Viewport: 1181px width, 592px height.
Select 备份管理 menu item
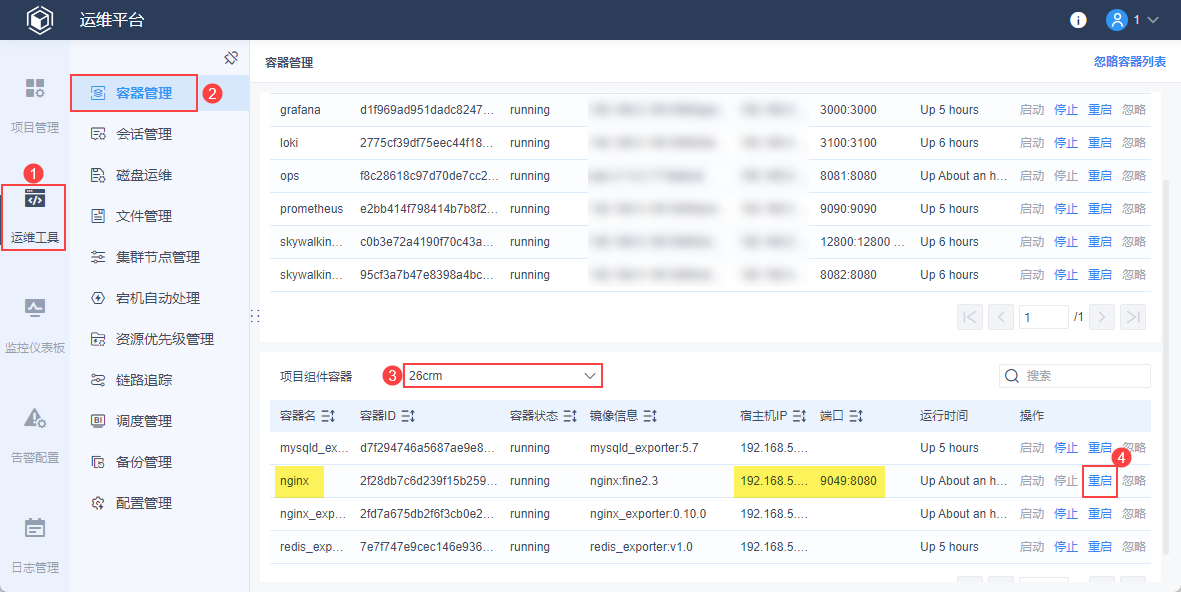coord(144,462)
